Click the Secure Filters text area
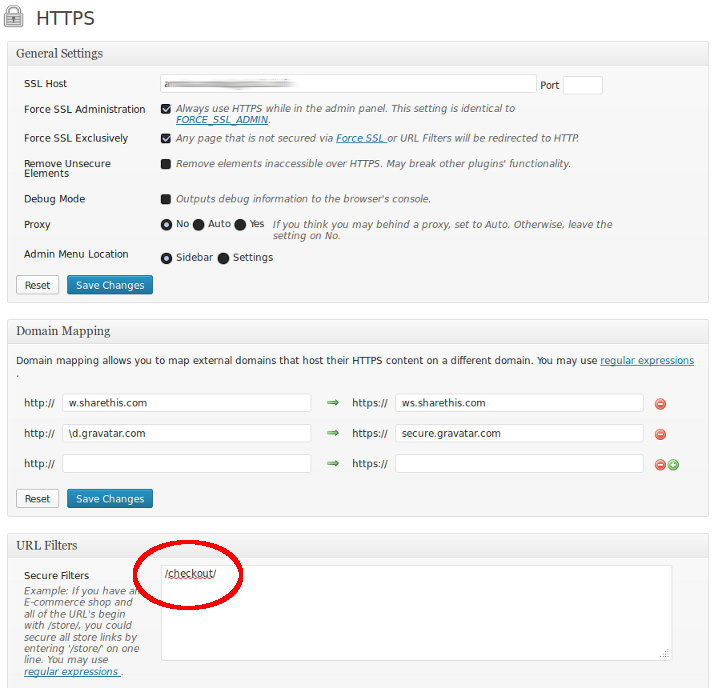 point(416,612)
